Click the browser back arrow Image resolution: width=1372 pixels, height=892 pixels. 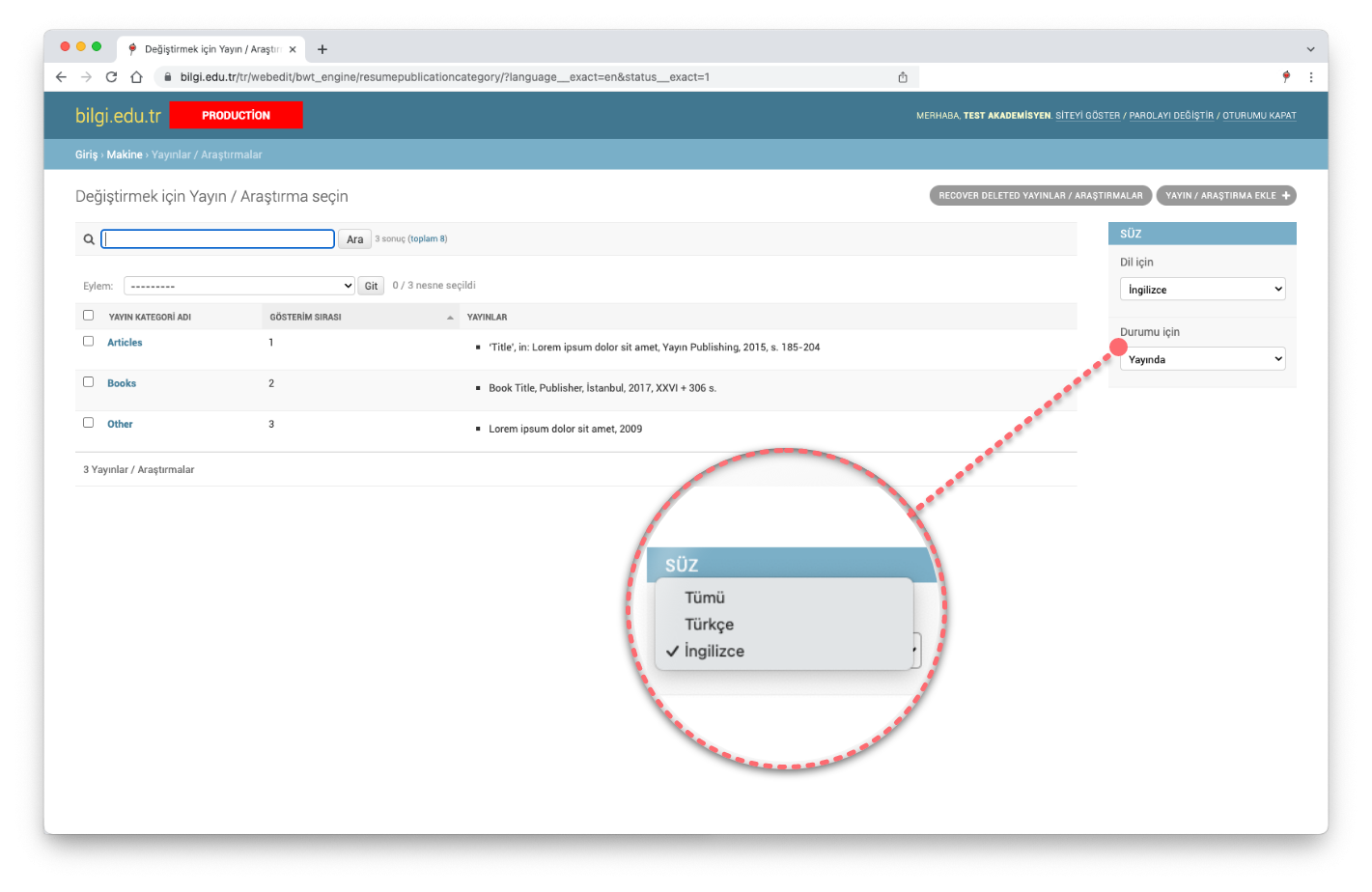click(61, 77)
